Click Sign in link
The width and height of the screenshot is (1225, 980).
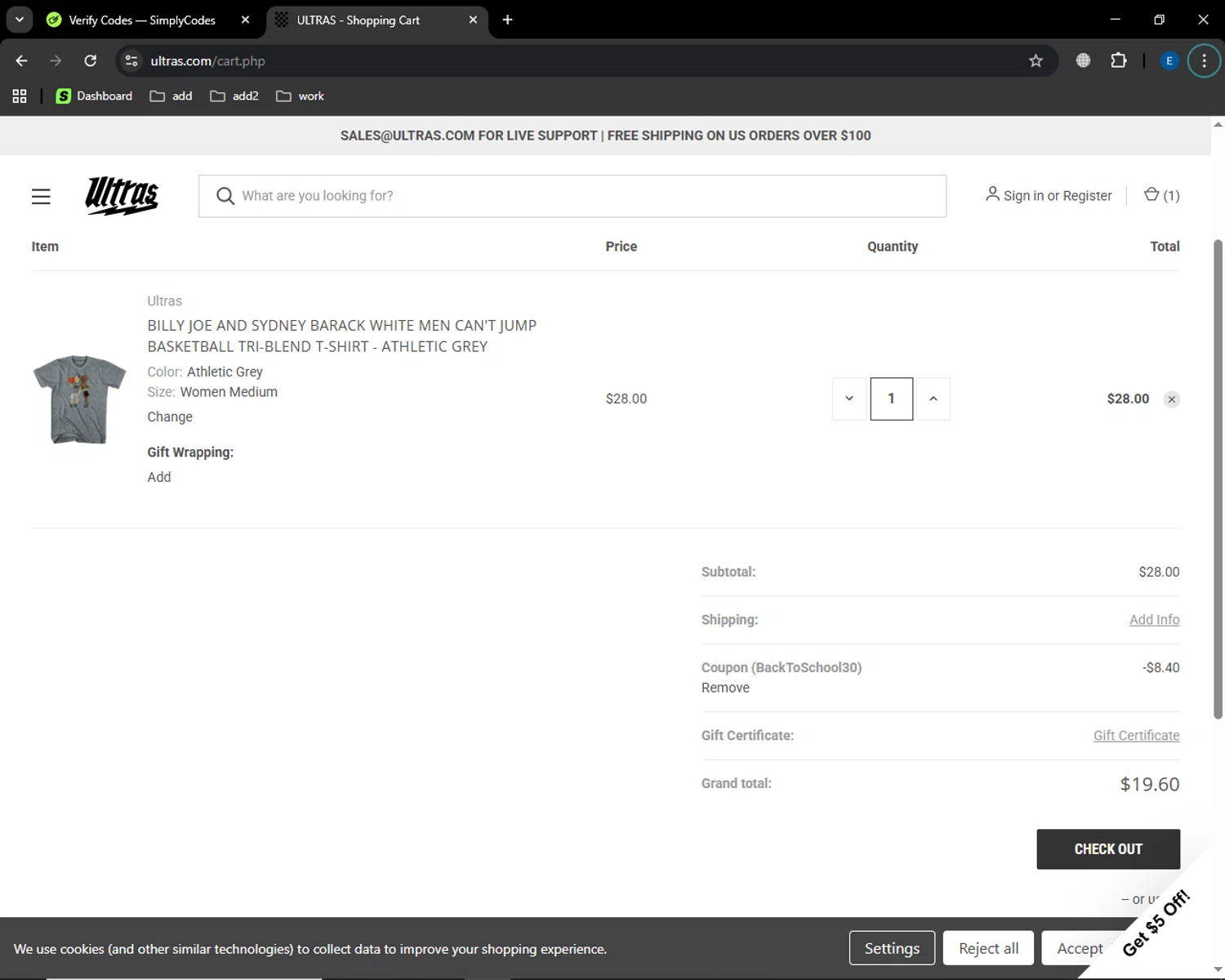click(x=1023, y=196)
